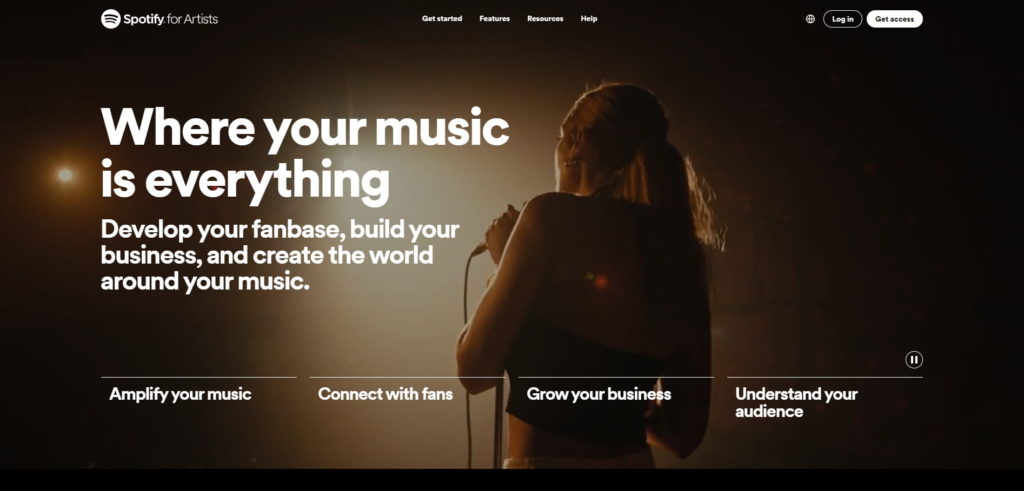This screenshot has width=1024, height=491.
Task: Click the Get access button
Action: tap(894, 19)
